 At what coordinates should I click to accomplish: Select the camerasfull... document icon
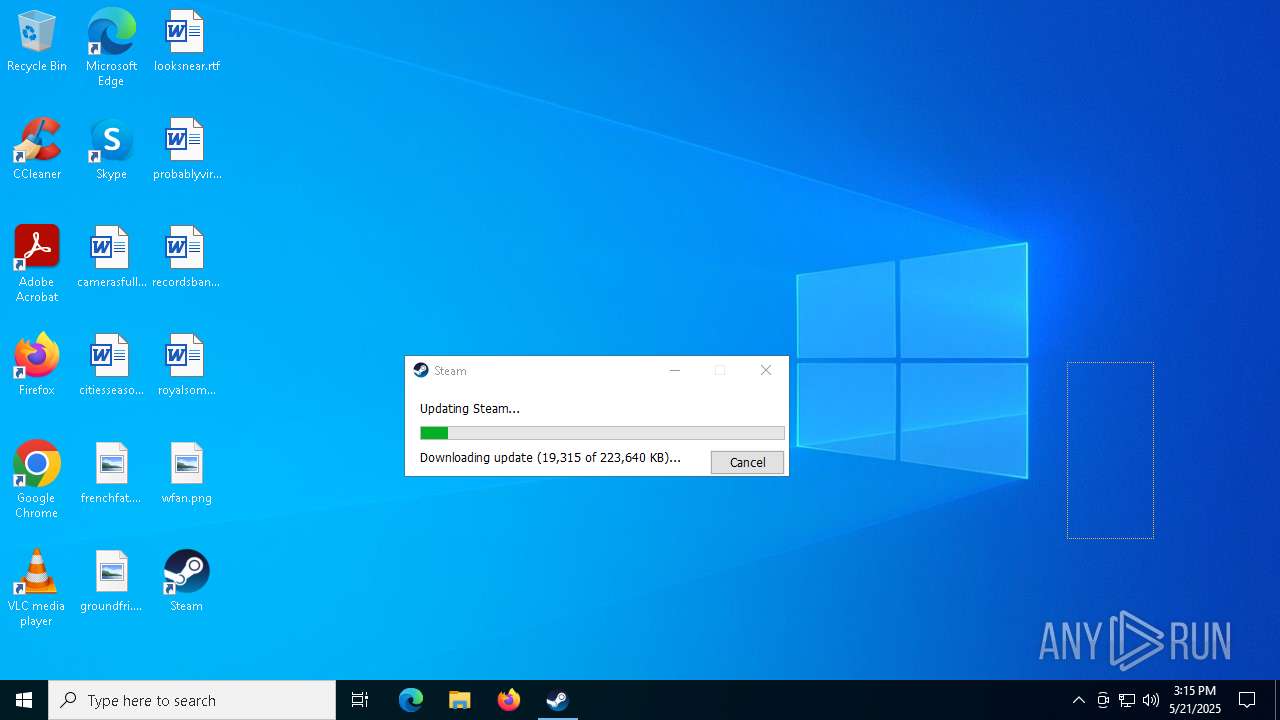111,258
